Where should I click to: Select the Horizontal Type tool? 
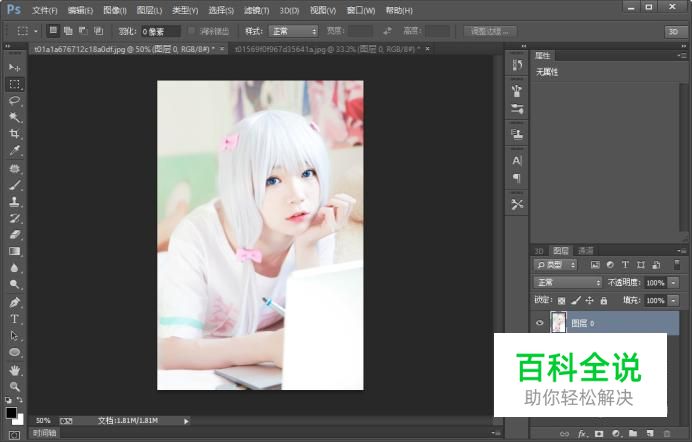click(14, 319)
